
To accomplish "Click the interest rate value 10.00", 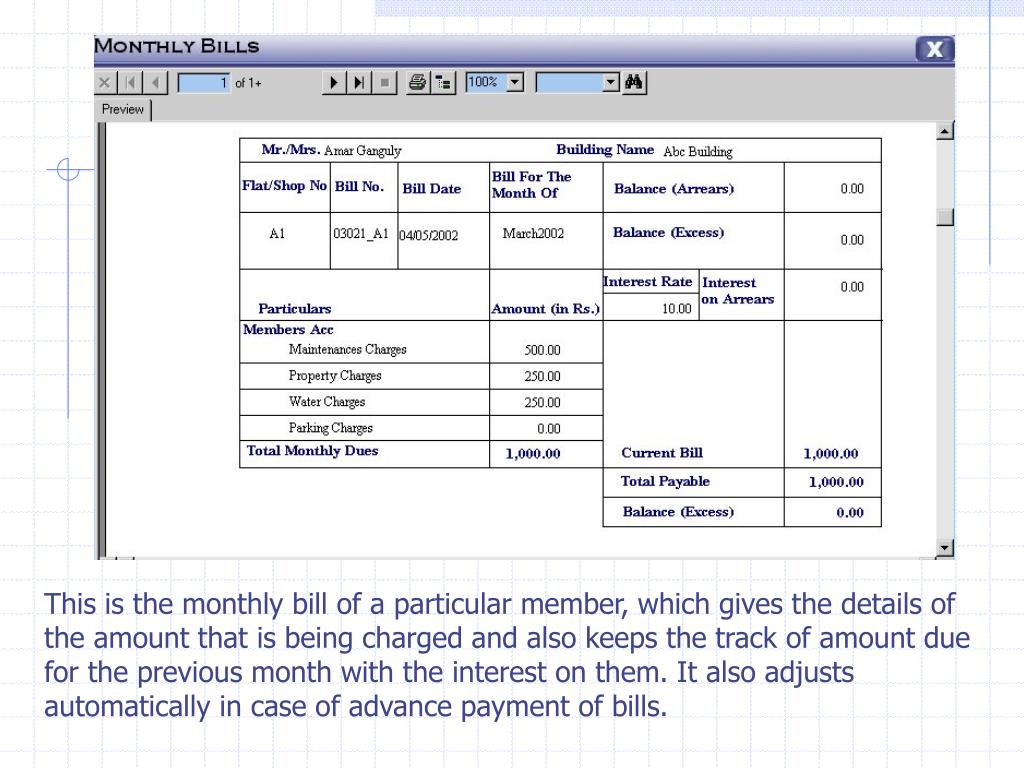I will (x=676, y=308).
